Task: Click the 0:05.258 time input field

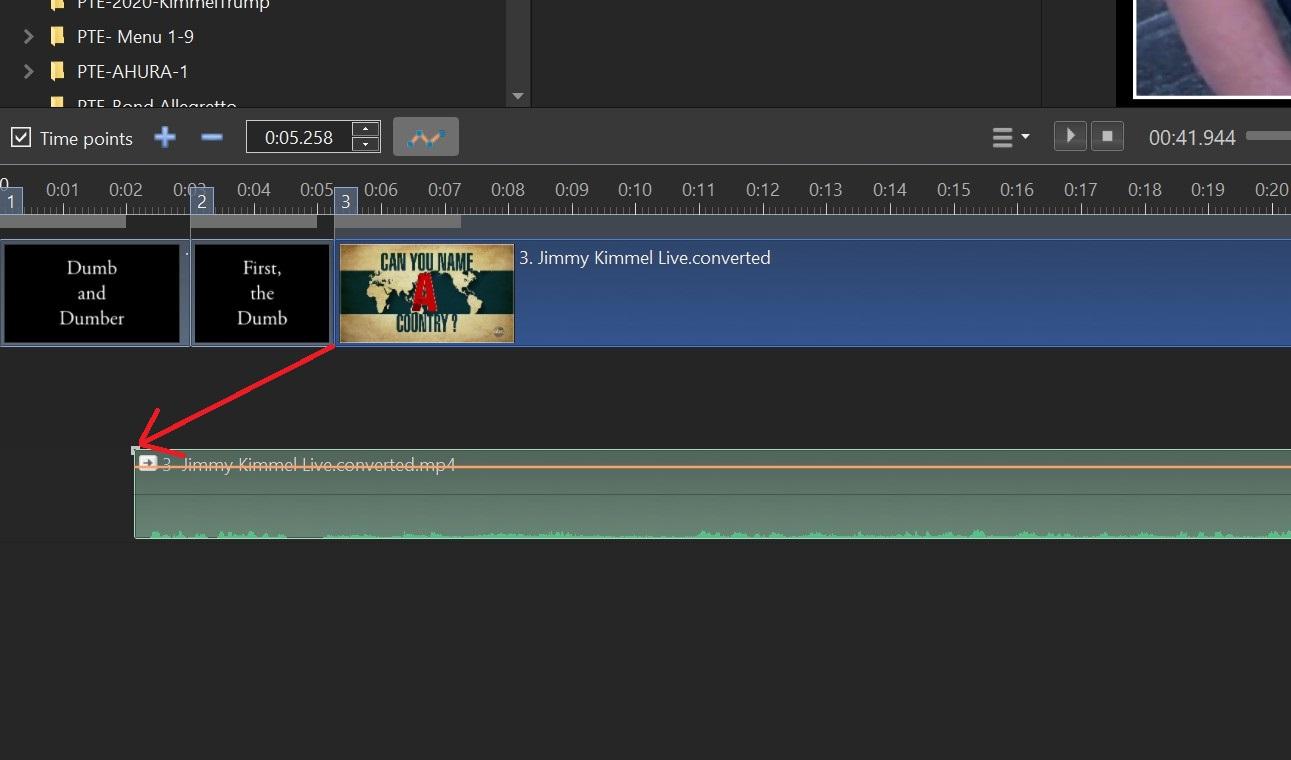Action: pos(299,137)
